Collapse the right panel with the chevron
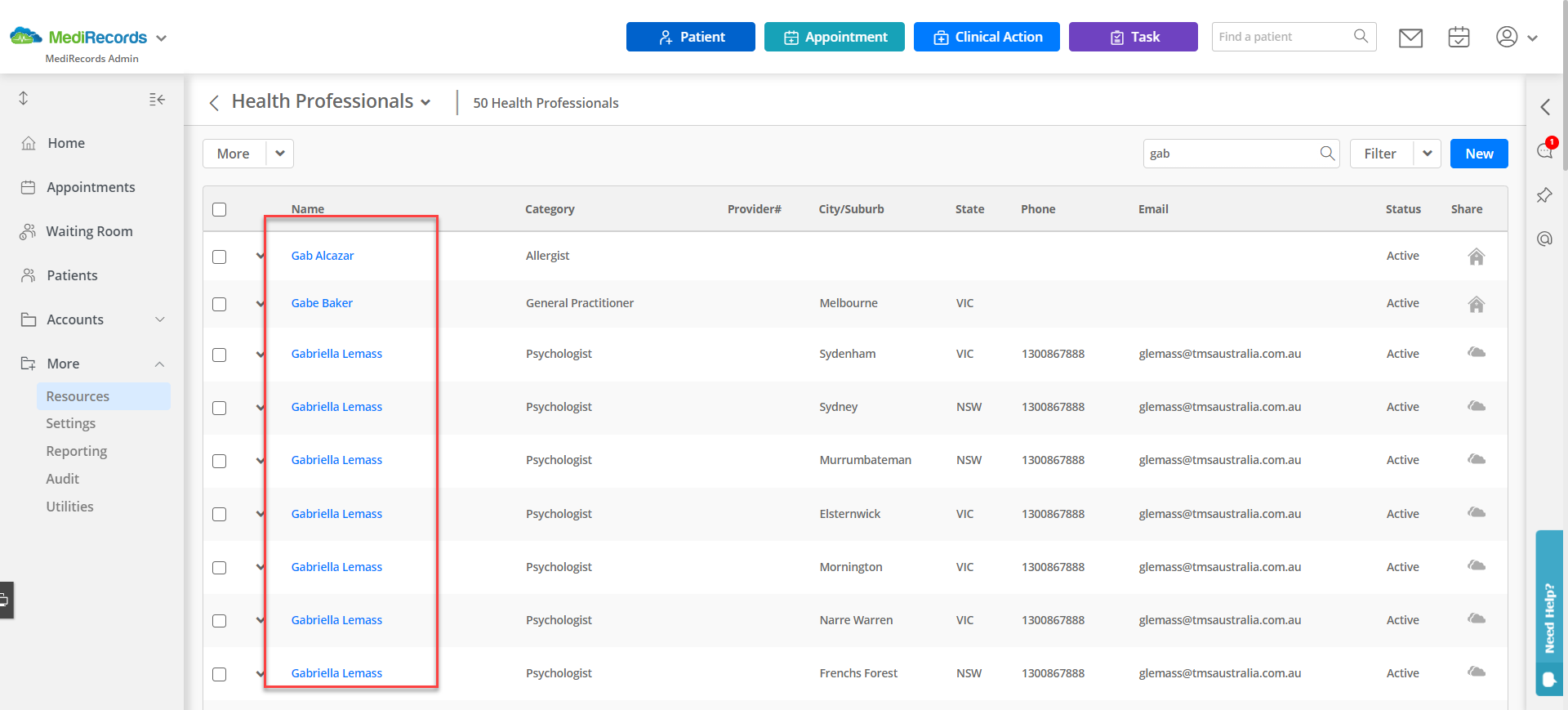The width and height of the screenshot is (1568, 710). click(x=1545, y=106)
